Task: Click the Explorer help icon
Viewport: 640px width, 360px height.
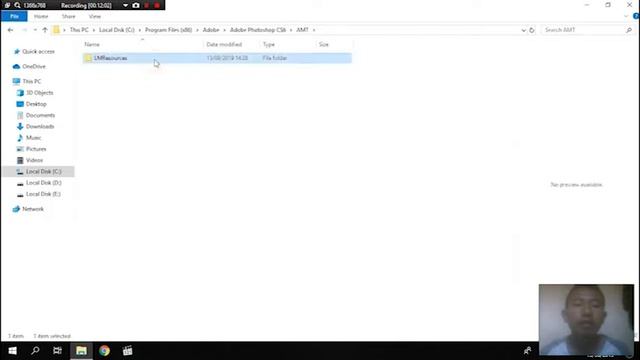Action: coord(636,16)
